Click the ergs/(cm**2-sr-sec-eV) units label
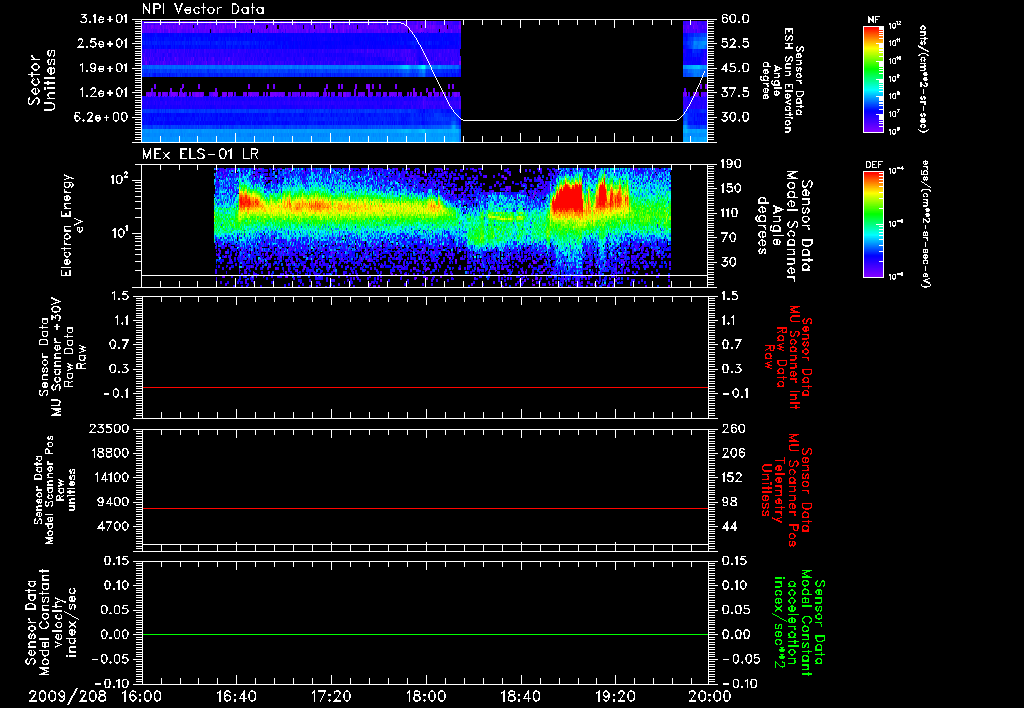 coord(927,223)
